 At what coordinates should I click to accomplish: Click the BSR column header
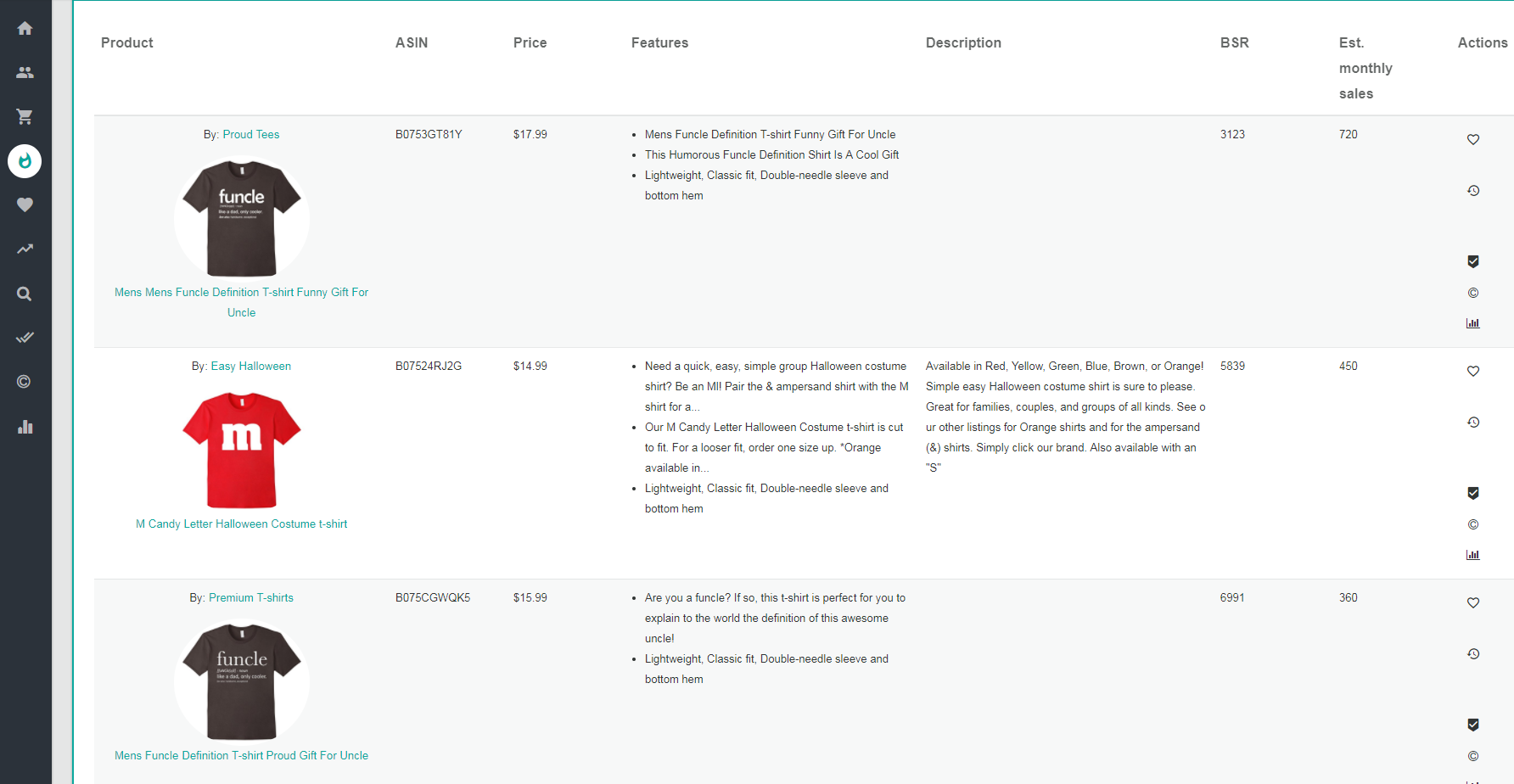tap(1235, 42)
